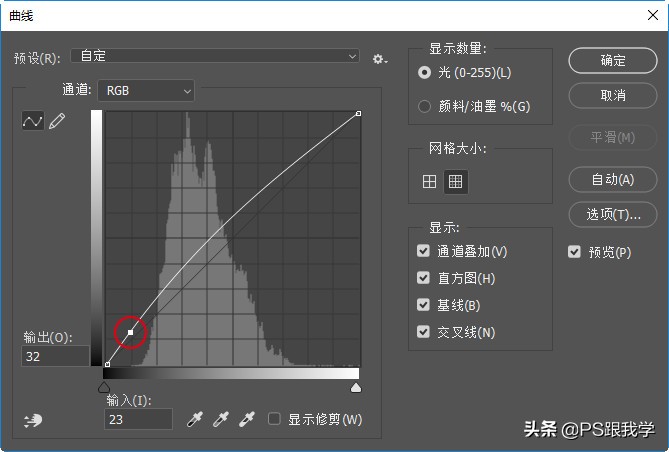Toggle the 交叉线(N) checkbox
This screenshot has width=669, height=452.
click(423, 332)
